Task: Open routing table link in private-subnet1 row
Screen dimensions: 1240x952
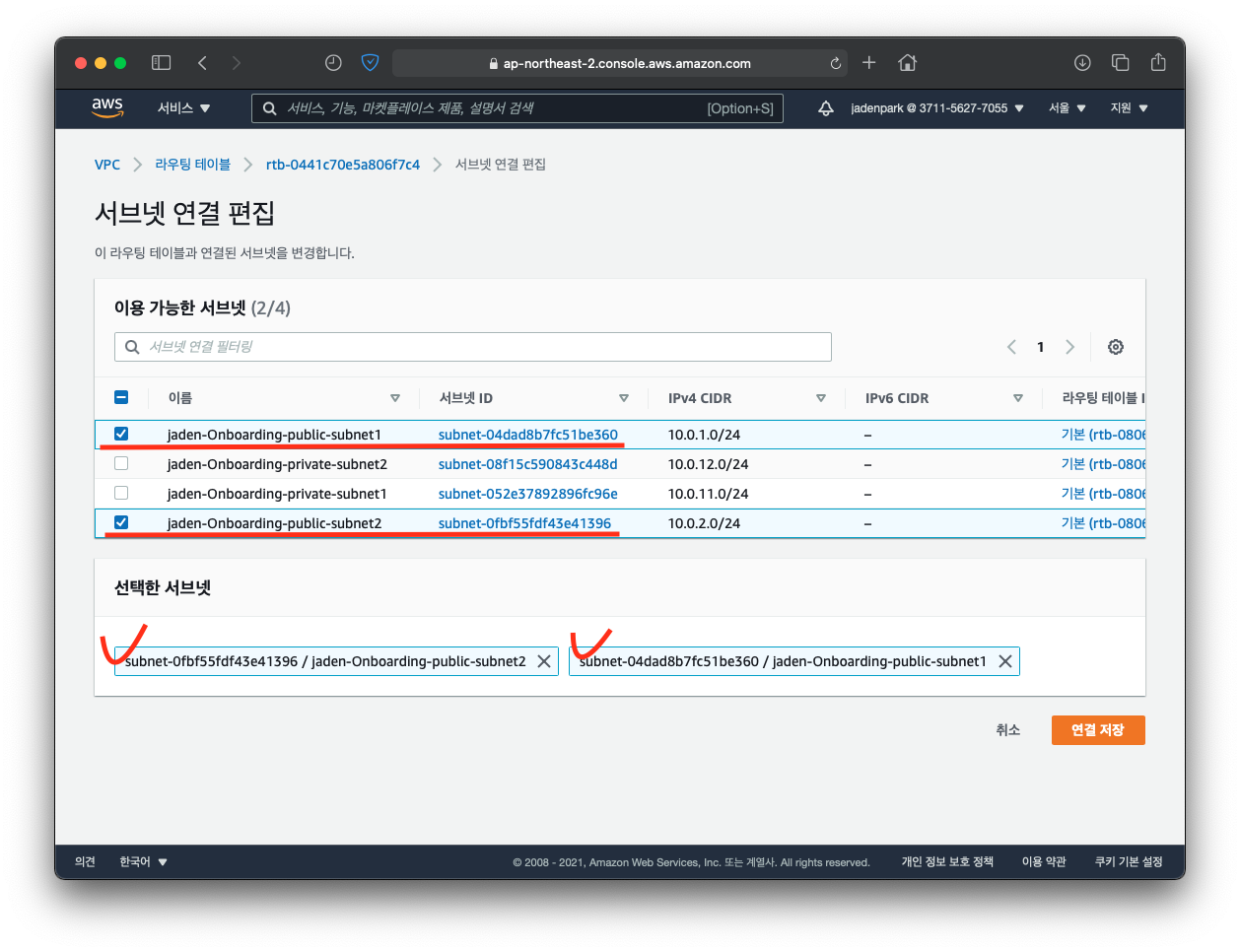Action: point(1103,494)
